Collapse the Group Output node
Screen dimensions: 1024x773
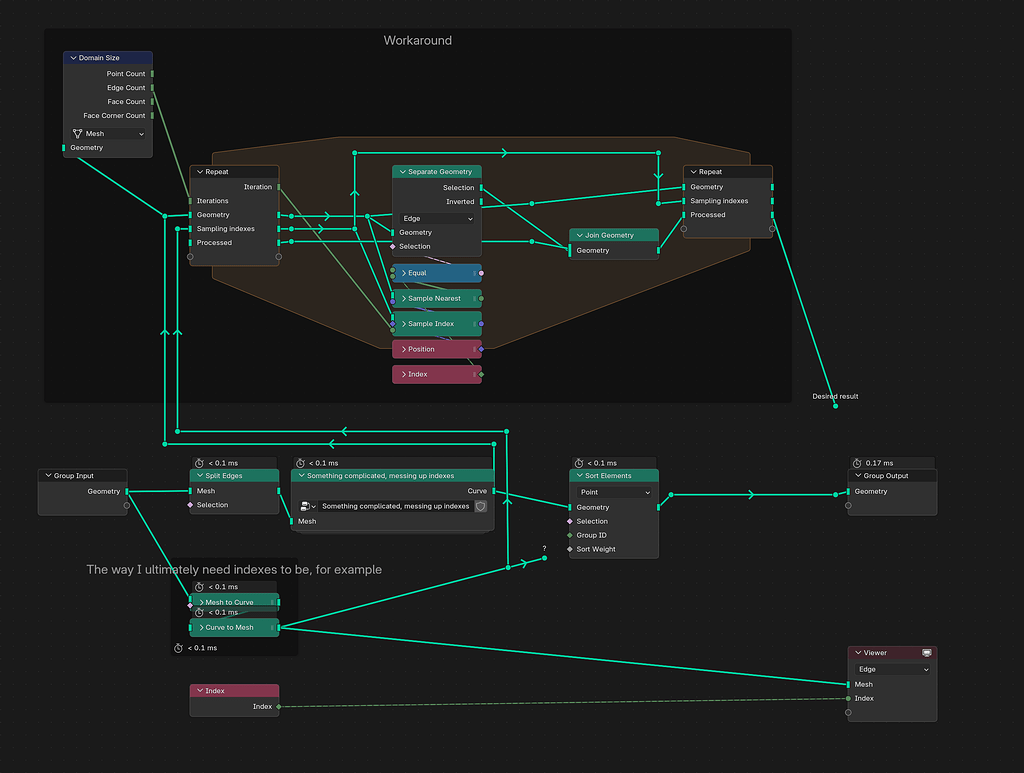(x=858, y=475)
